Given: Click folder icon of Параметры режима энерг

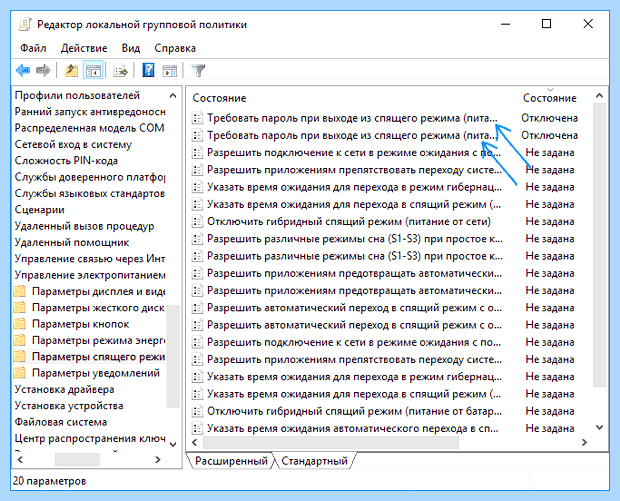Looking at the screenshot, I should [x=19, y=340].
